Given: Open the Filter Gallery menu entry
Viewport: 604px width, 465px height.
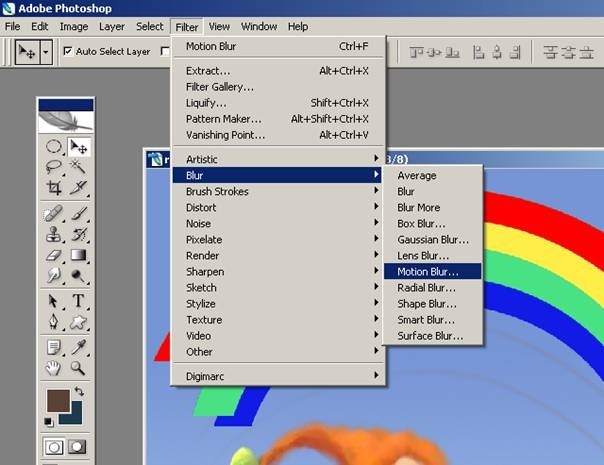Looking at the screenshot, I should point(221,87).
